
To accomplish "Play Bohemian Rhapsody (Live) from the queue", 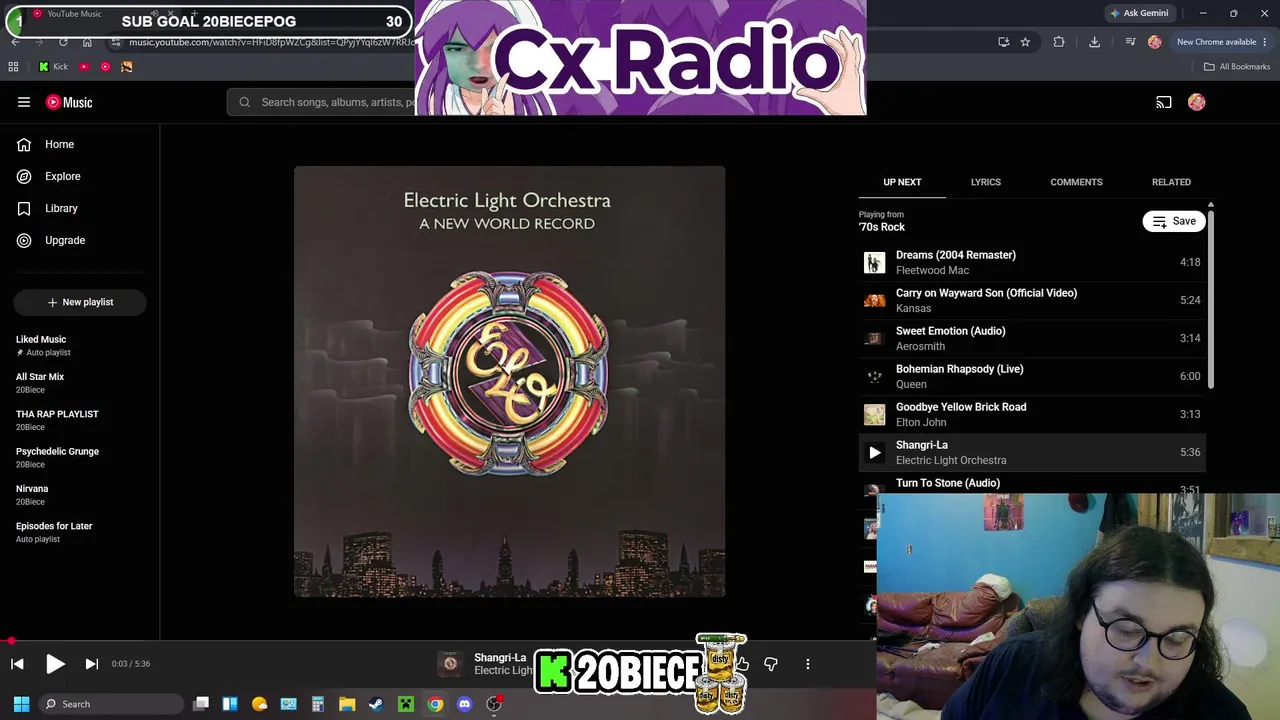I will pyautogui.click(x=1031, y=376).
